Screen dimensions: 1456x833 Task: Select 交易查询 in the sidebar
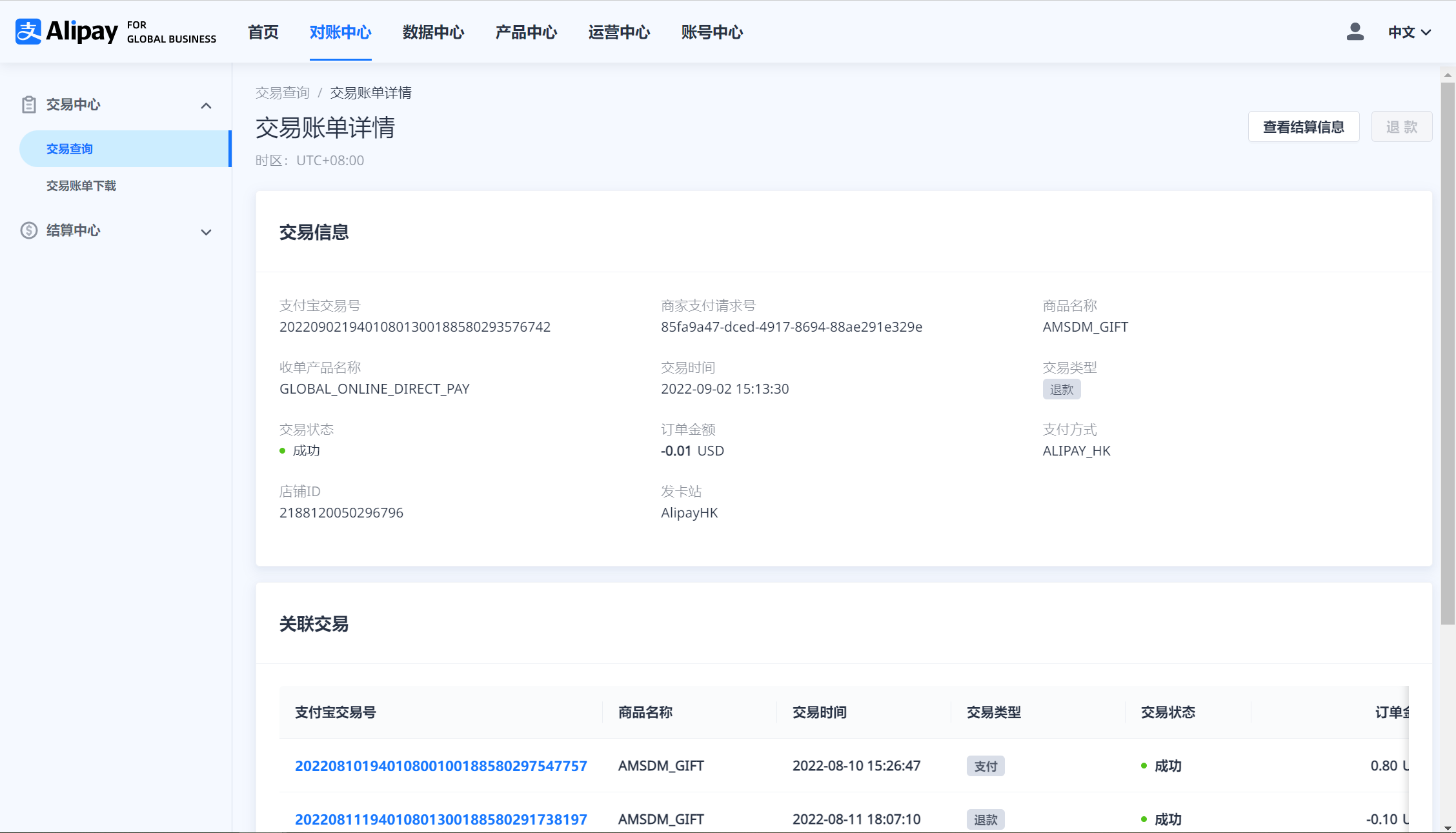[x=70, y=149]
